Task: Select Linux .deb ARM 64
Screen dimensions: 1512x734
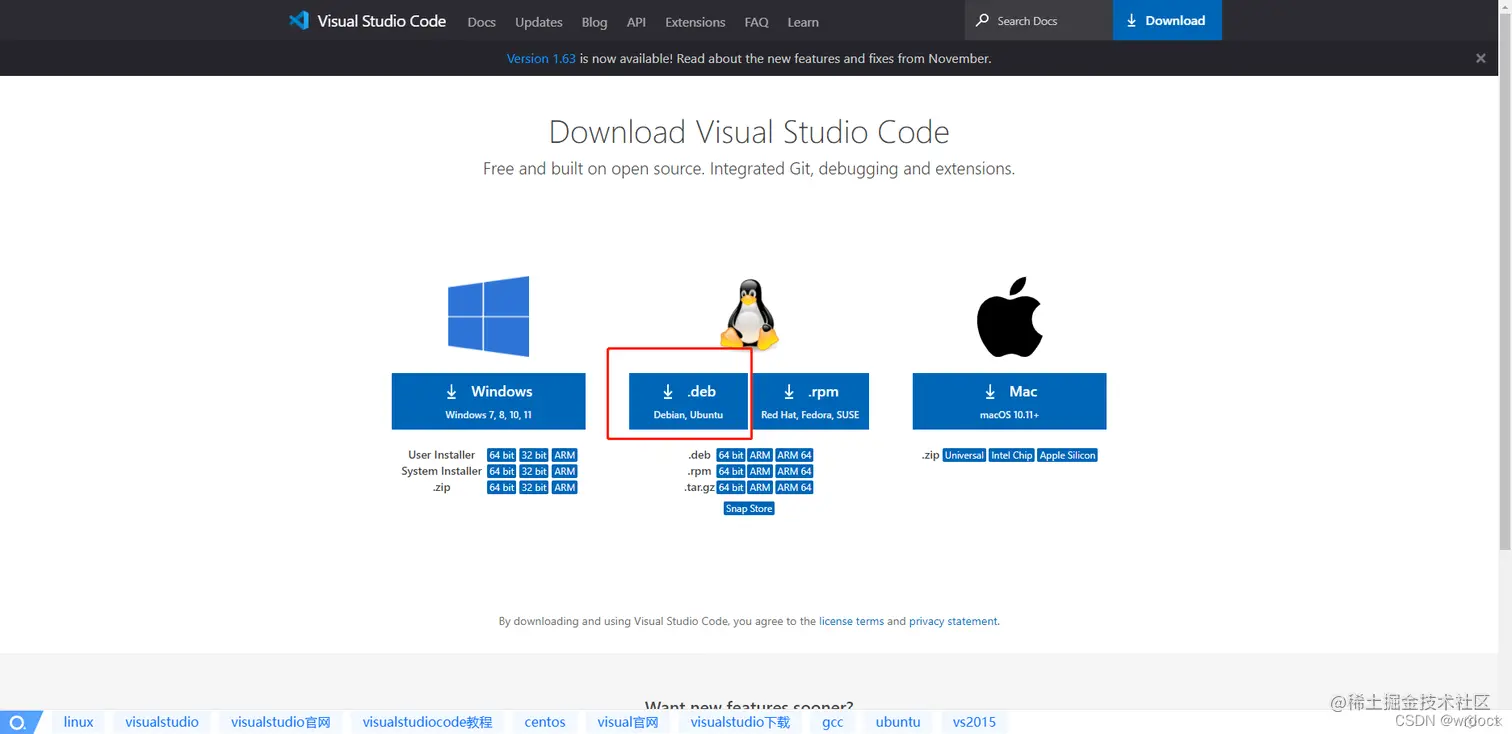Action: pos(794,455)
